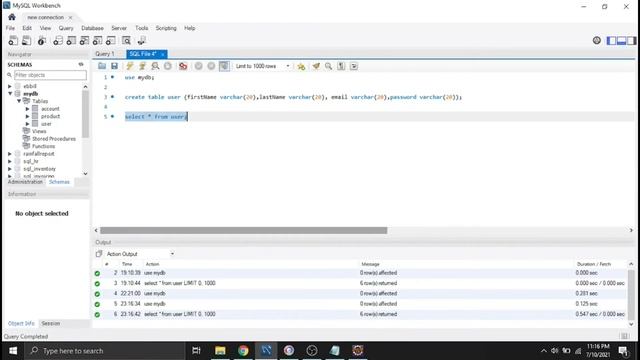Open File Explorer from taskbar

220,351
